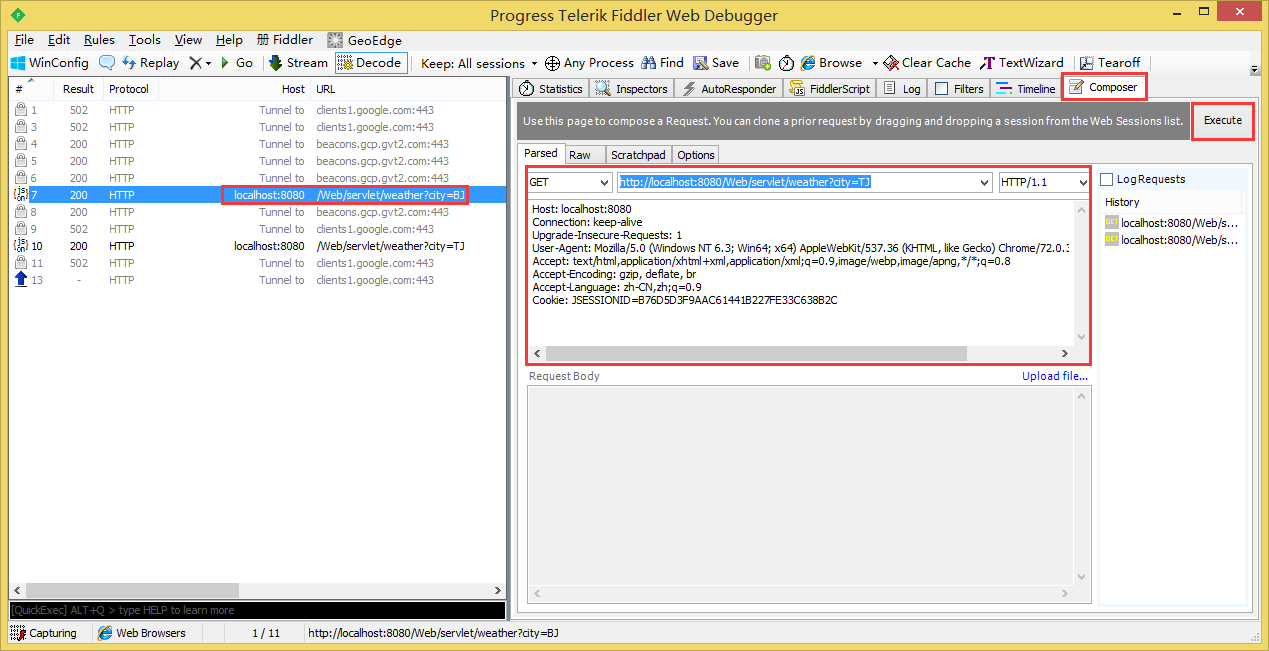
Task: Open the FiddlerScript tab
Action: [830, 89]
